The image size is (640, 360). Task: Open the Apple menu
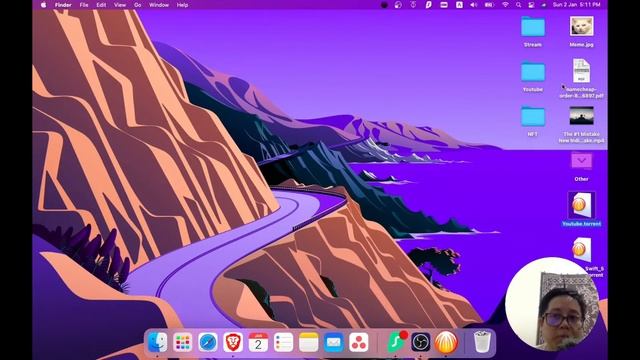click(x=44, y=5)
